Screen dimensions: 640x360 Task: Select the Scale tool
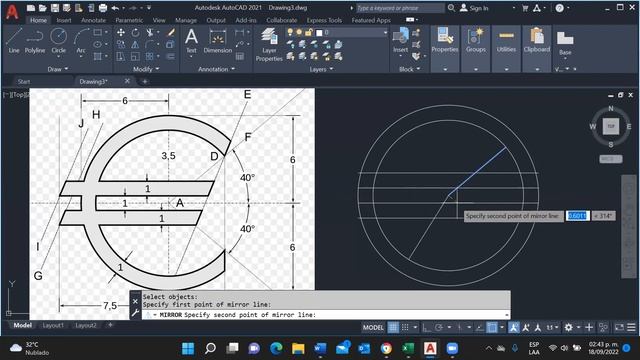point(135,56)
